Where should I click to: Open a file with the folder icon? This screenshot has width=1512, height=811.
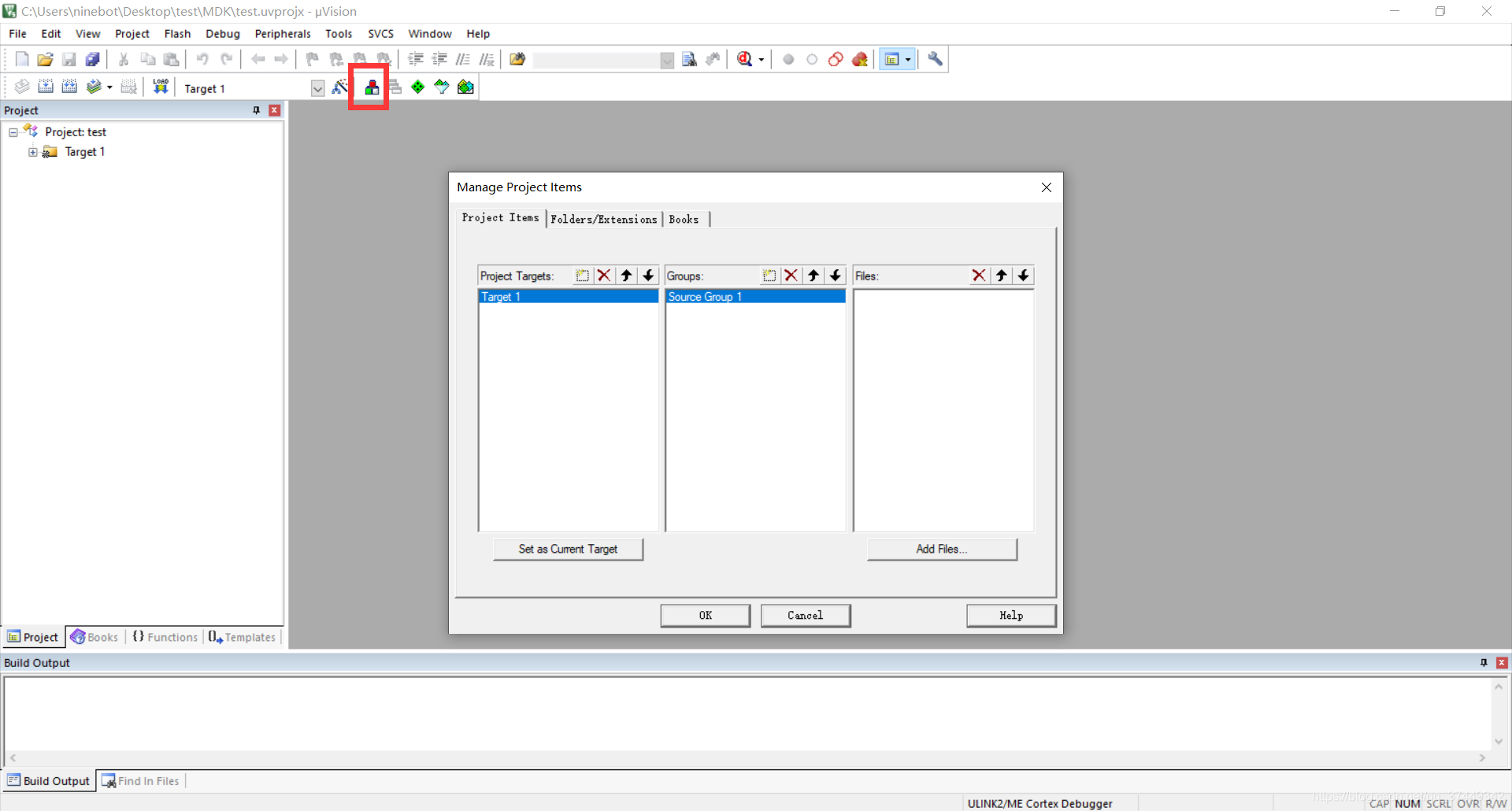pyautogui.click(x=45, y=59)
